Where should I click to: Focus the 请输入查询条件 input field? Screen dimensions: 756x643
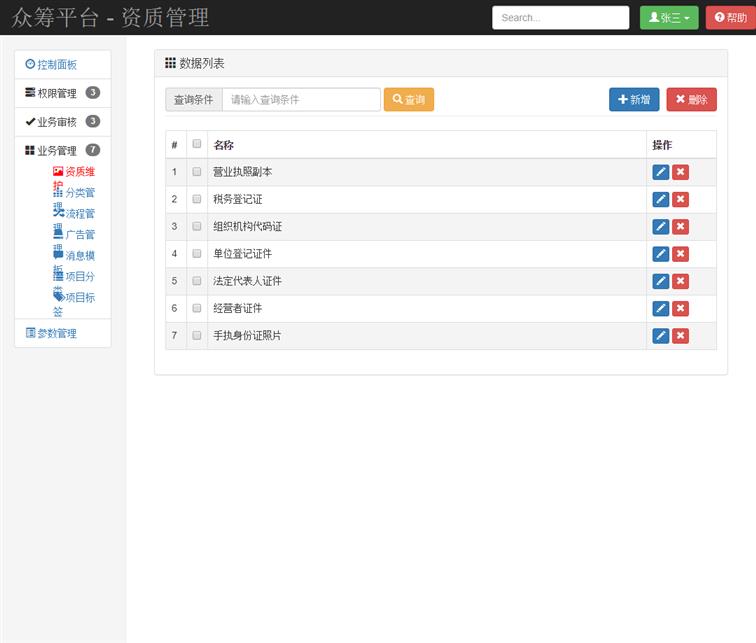(x=301, y=100)
